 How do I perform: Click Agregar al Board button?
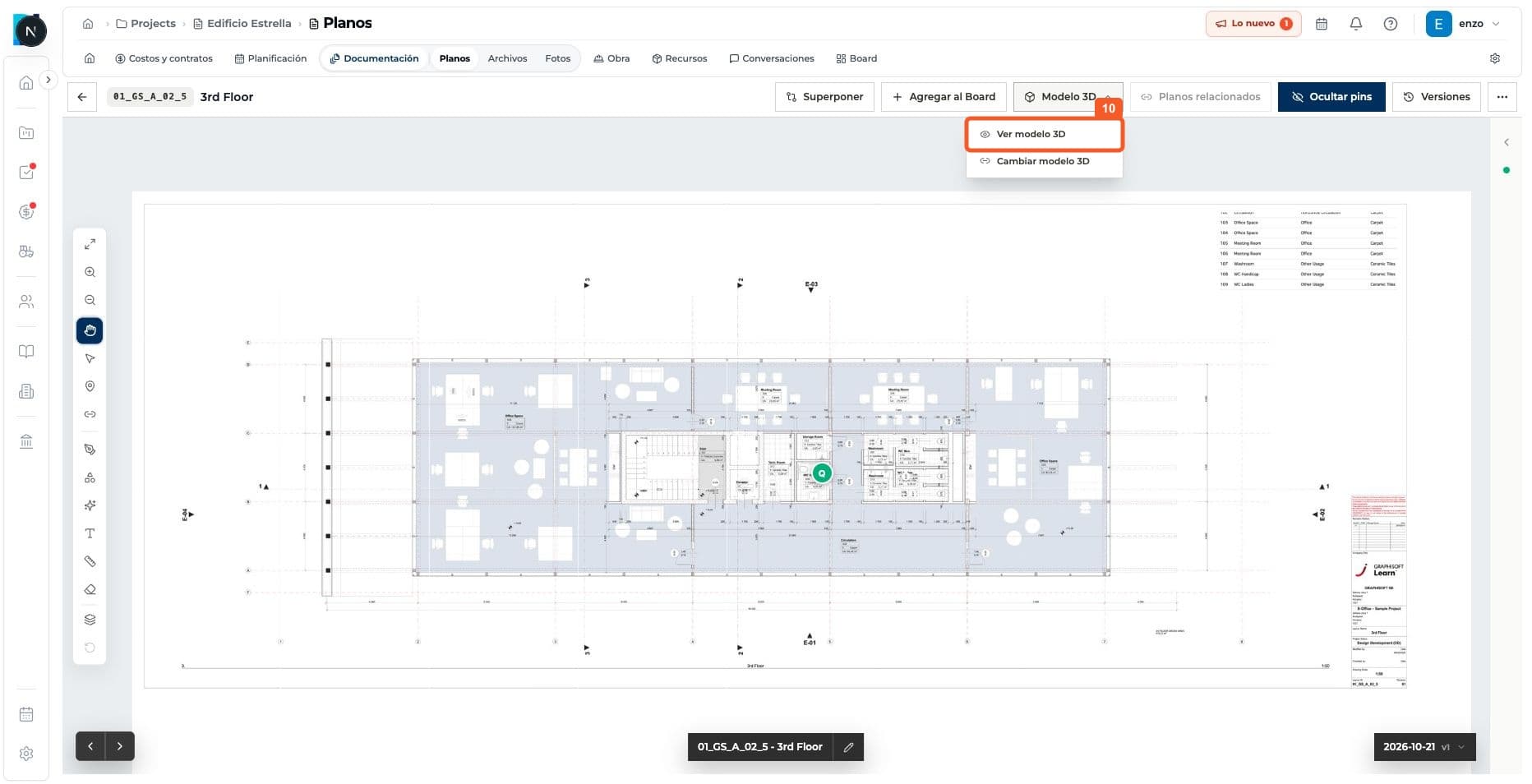(x=944, y=97)
